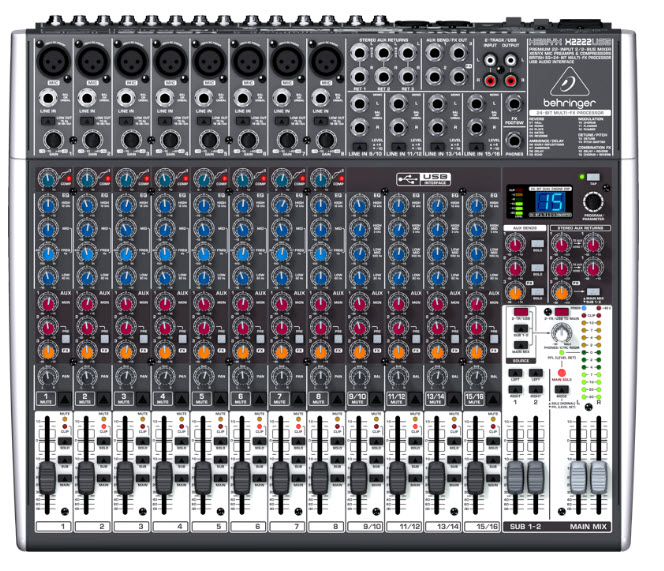Click the phones headphone jack
This screenshot has height=571, width=664.
click(x=514, y=140)
